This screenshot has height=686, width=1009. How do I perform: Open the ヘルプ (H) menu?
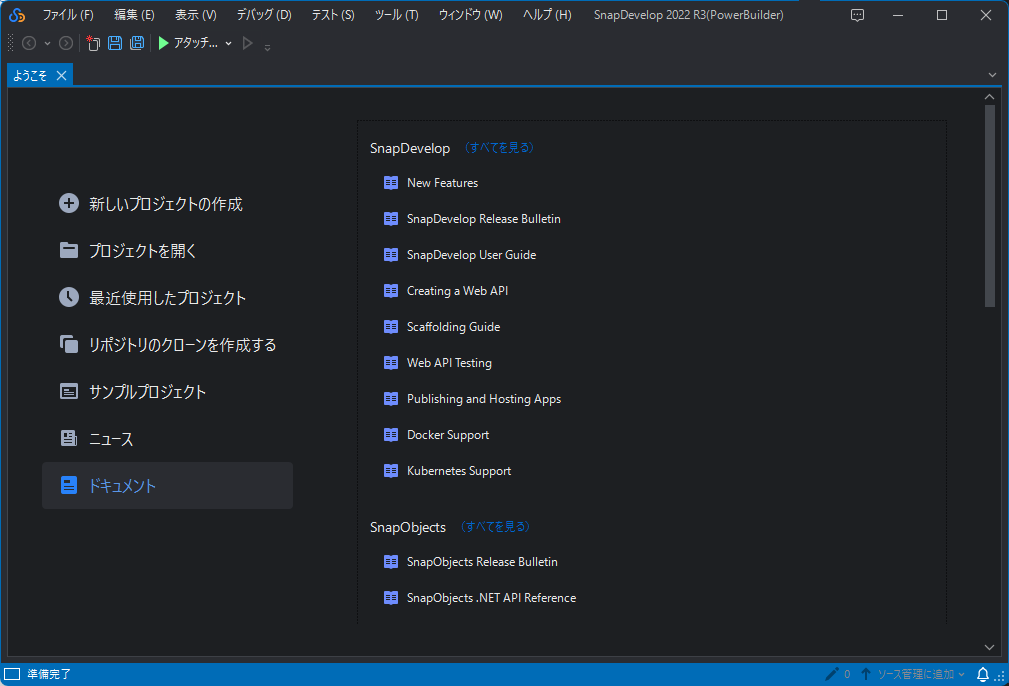pyautogui.click(x=547, y=15)
